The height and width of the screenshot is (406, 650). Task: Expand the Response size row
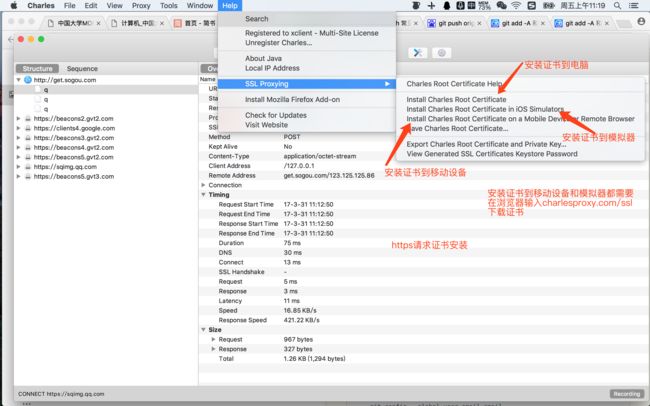pyautogui.click(x=213, y=349)
